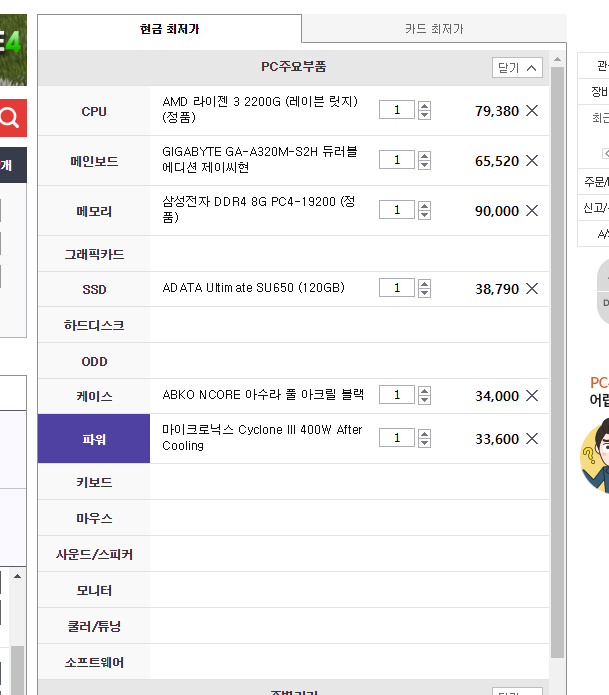Image resolution: width=609 pixels, height=695 pixels.
Task: Click the CPU quantity input field
Action: pos(397,110)
